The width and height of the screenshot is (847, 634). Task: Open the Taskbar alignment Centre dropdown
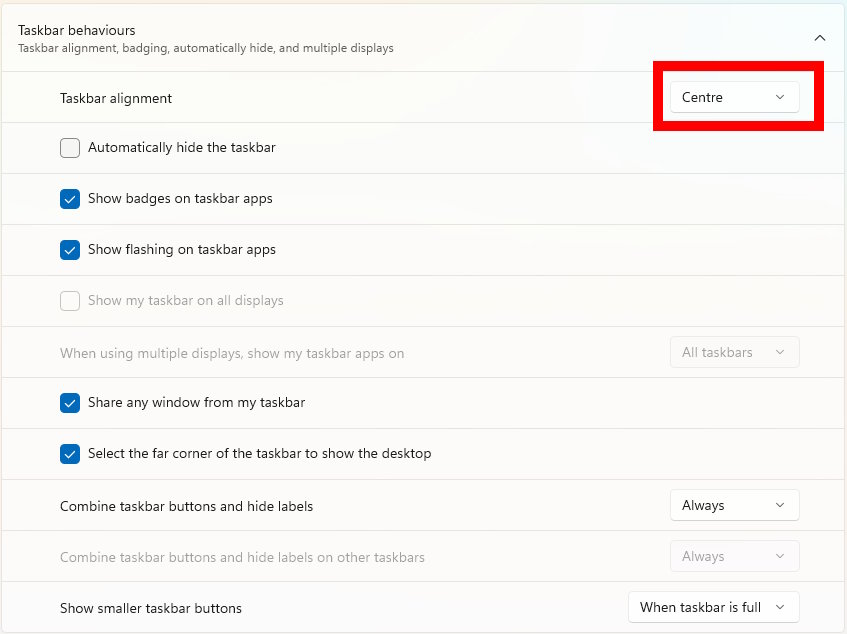pyautogui.click(x=734, y=97)
